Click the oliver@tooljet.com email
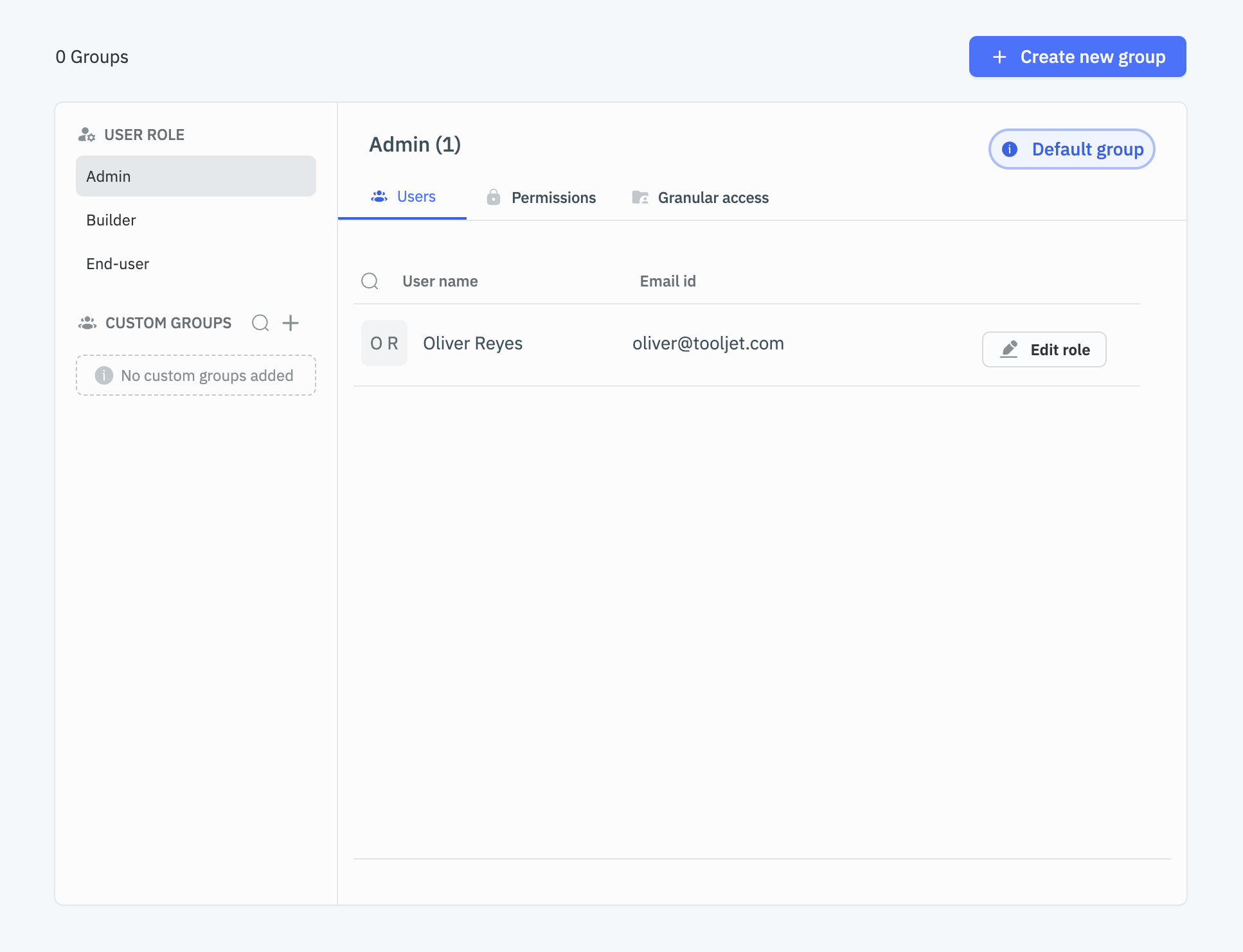The width and height of the screenshot is (1243, 952). point(708,343)
